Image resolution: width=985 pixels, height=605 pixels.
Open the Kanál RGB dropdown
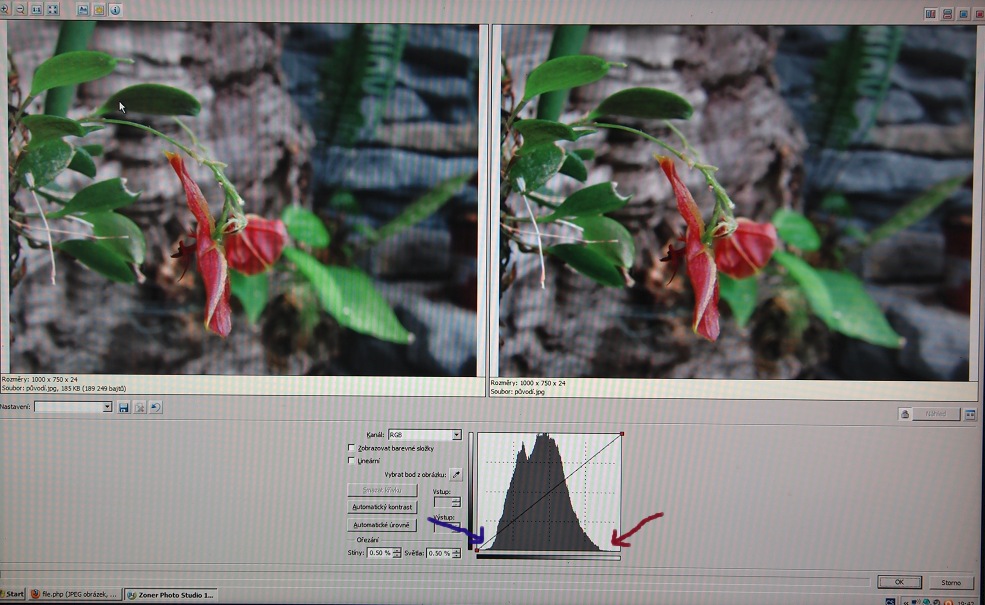coord(456,435)
